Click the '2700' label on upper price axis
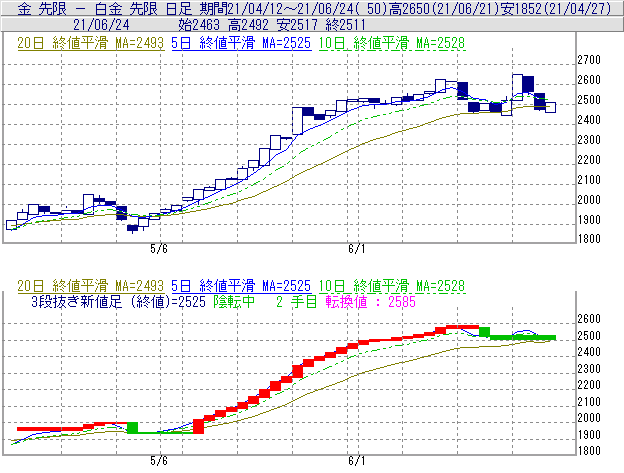This screenshot has width=624, height=473. click(589, 60)
